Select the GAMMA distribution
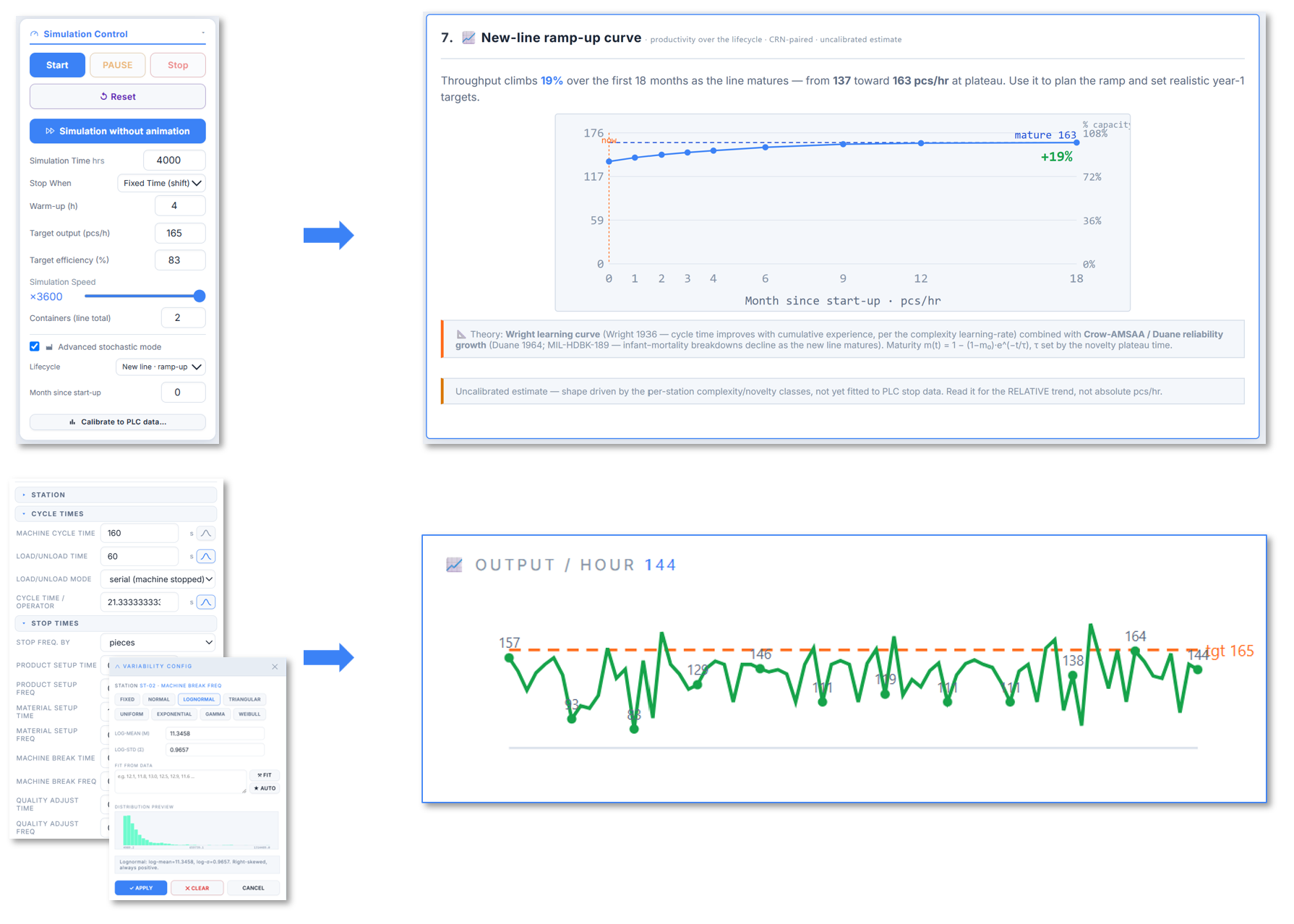Image resolution: width=1294 pixels, height=924 pixels. [215, 714]
